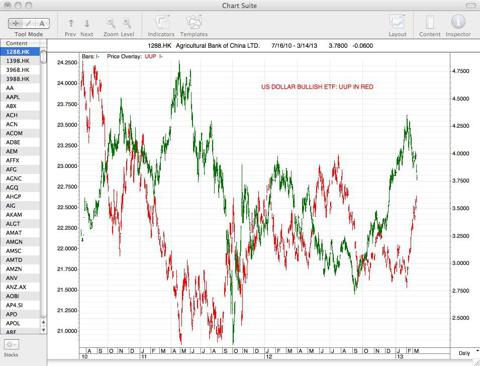Zoom in using second Zoom Level magnifier
Image resolution: width=480 pixels, height=366 pixels.
pos(127,23)
